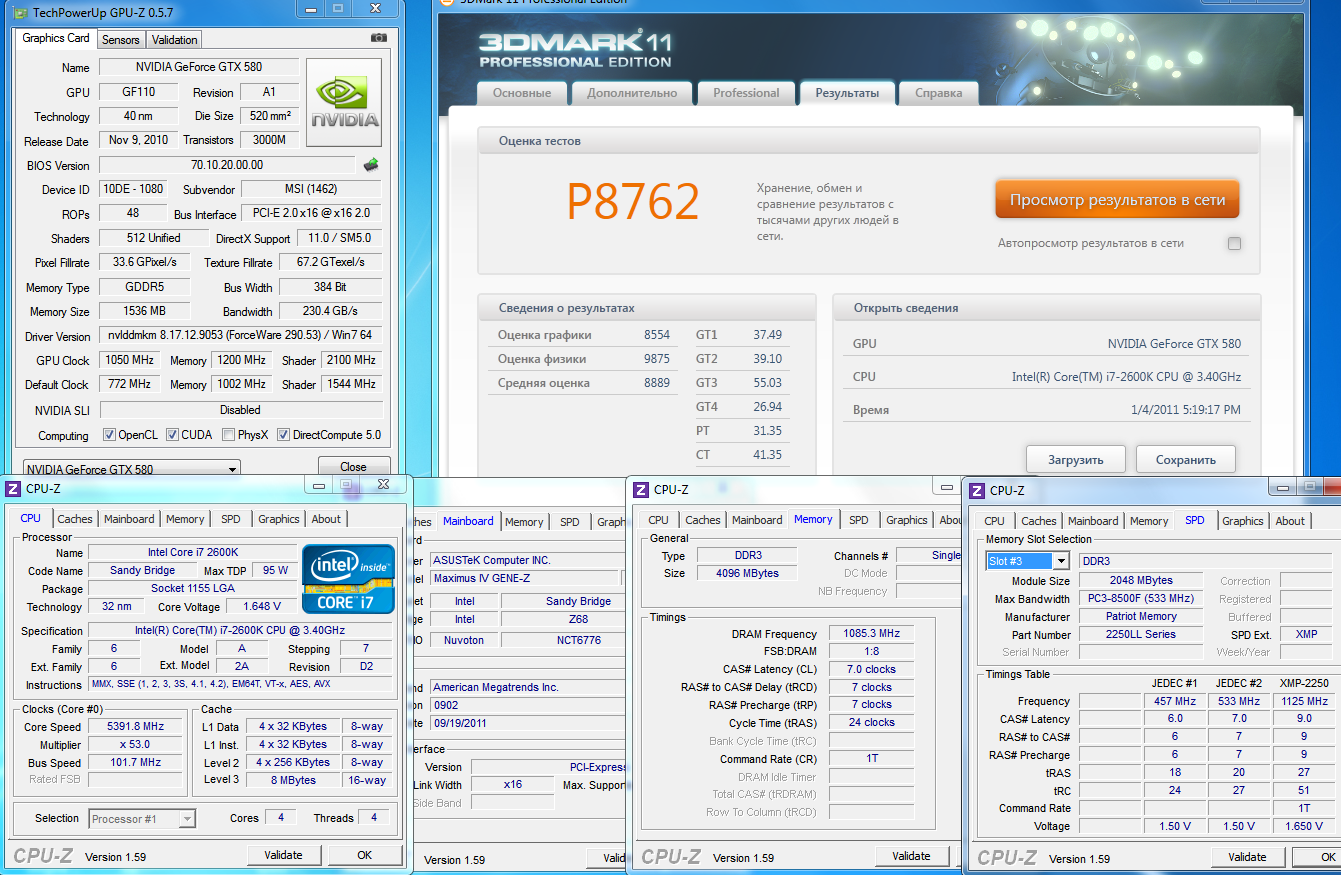
Task: Toggle the OpenCL checkbox in GPU-Z
Action: click(x=110, y=435)
